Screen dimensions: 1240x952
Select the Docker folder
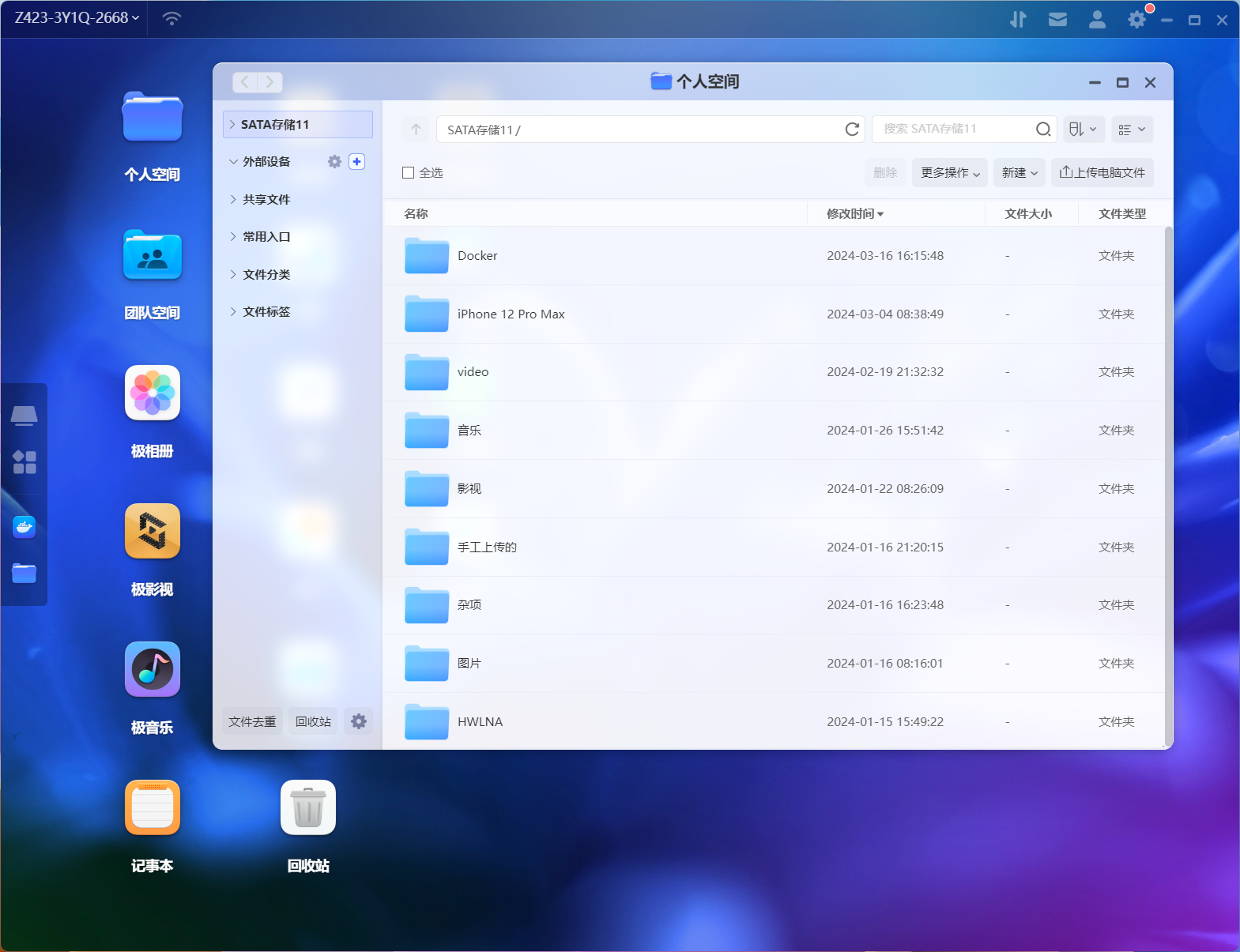point(774,256)
